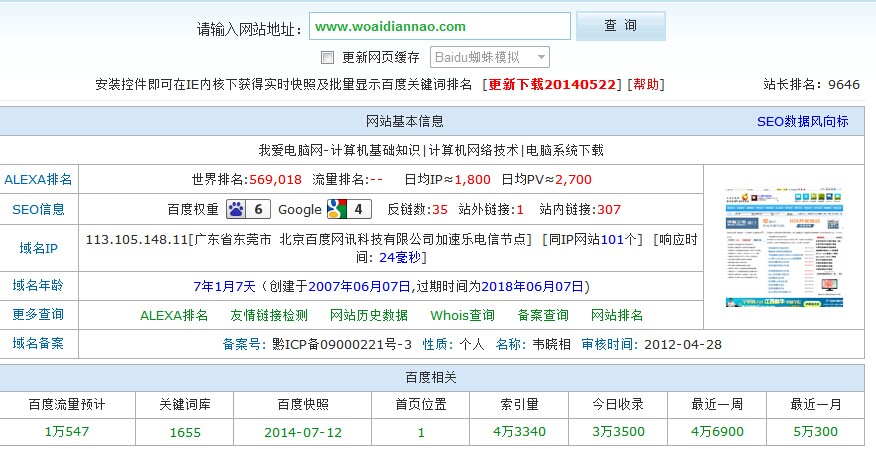Enable the 更新网页缓存 checkbox
This screenshot has height=449, width=876.
(328, 58)
